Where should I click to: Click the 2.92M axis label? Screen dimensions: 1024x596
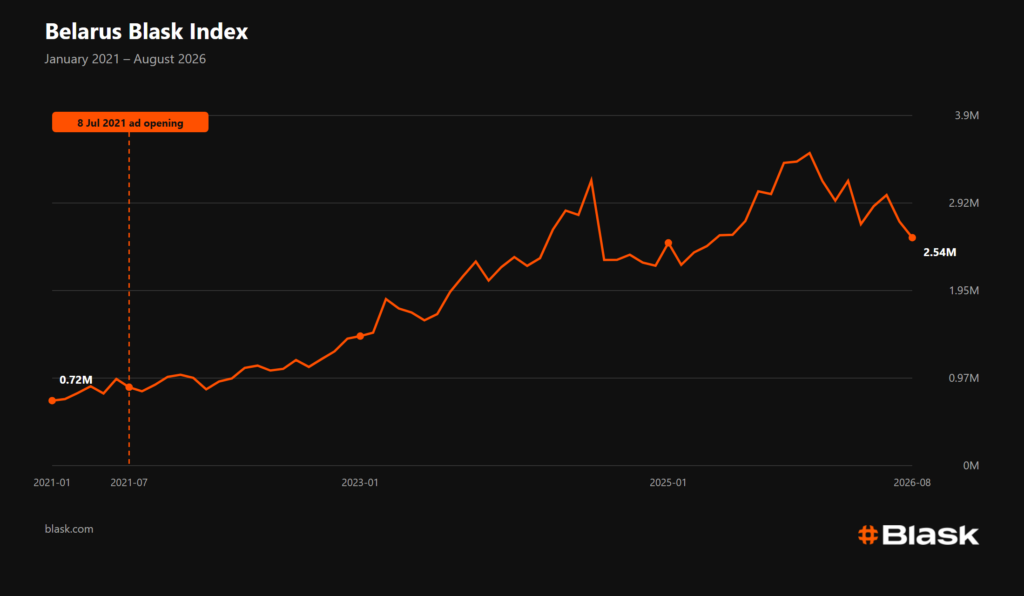[x=964, y=203]
